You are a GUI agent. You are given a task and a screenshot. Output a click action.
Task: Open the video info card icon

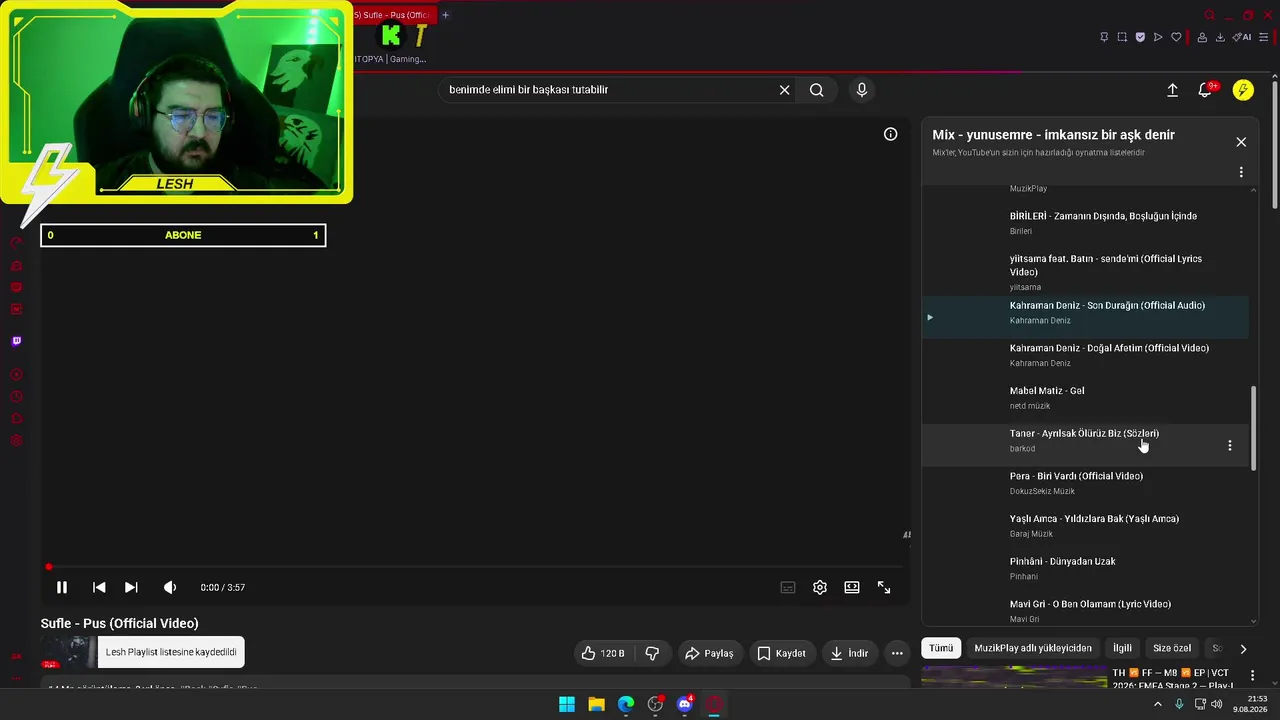point(890,134)
